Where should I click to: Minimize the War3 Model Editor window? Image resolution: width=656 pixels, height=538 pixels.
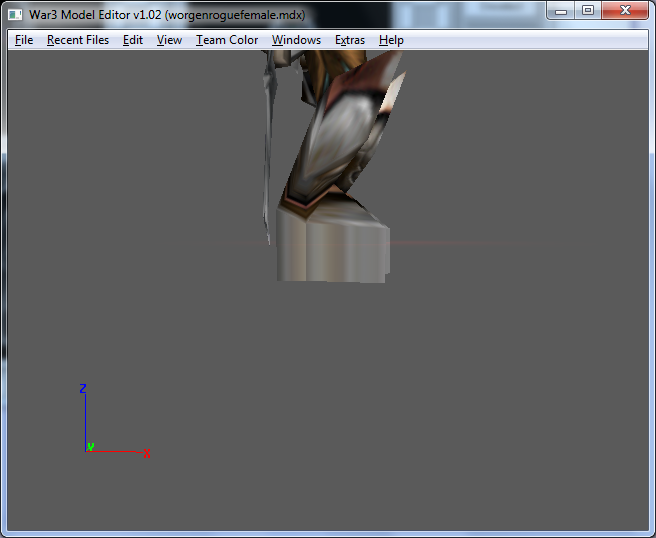click(x=561, y=11)
